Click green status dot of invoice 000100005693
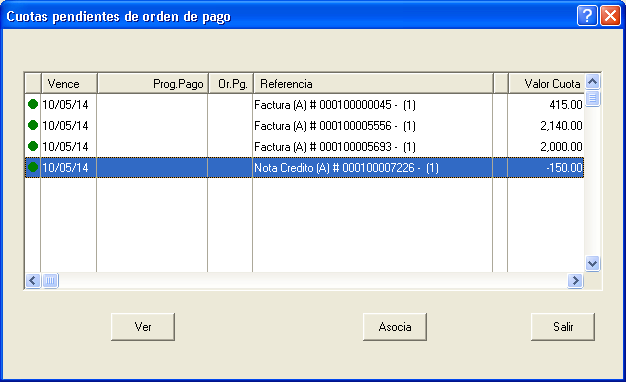The height and width of the screenshot is (382, 626). (x=33, y=146)
